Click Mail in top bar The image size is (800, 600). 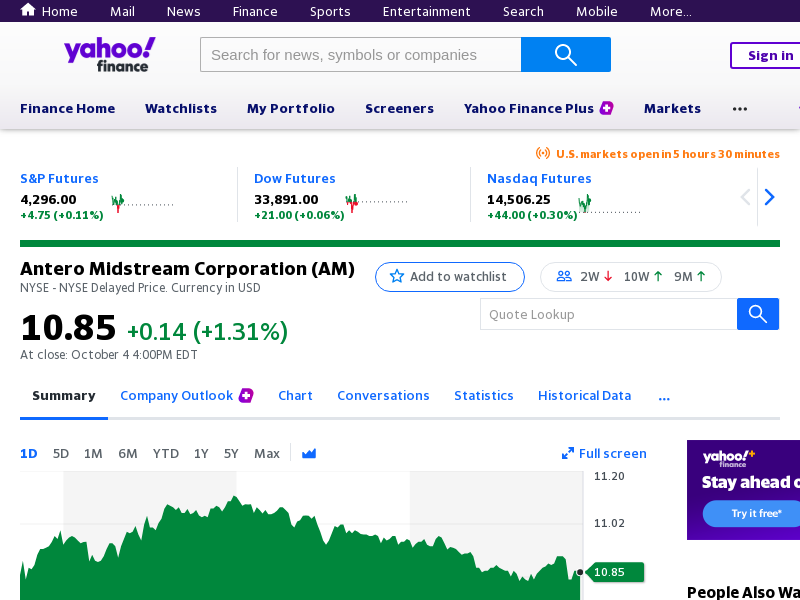(122, 11)
